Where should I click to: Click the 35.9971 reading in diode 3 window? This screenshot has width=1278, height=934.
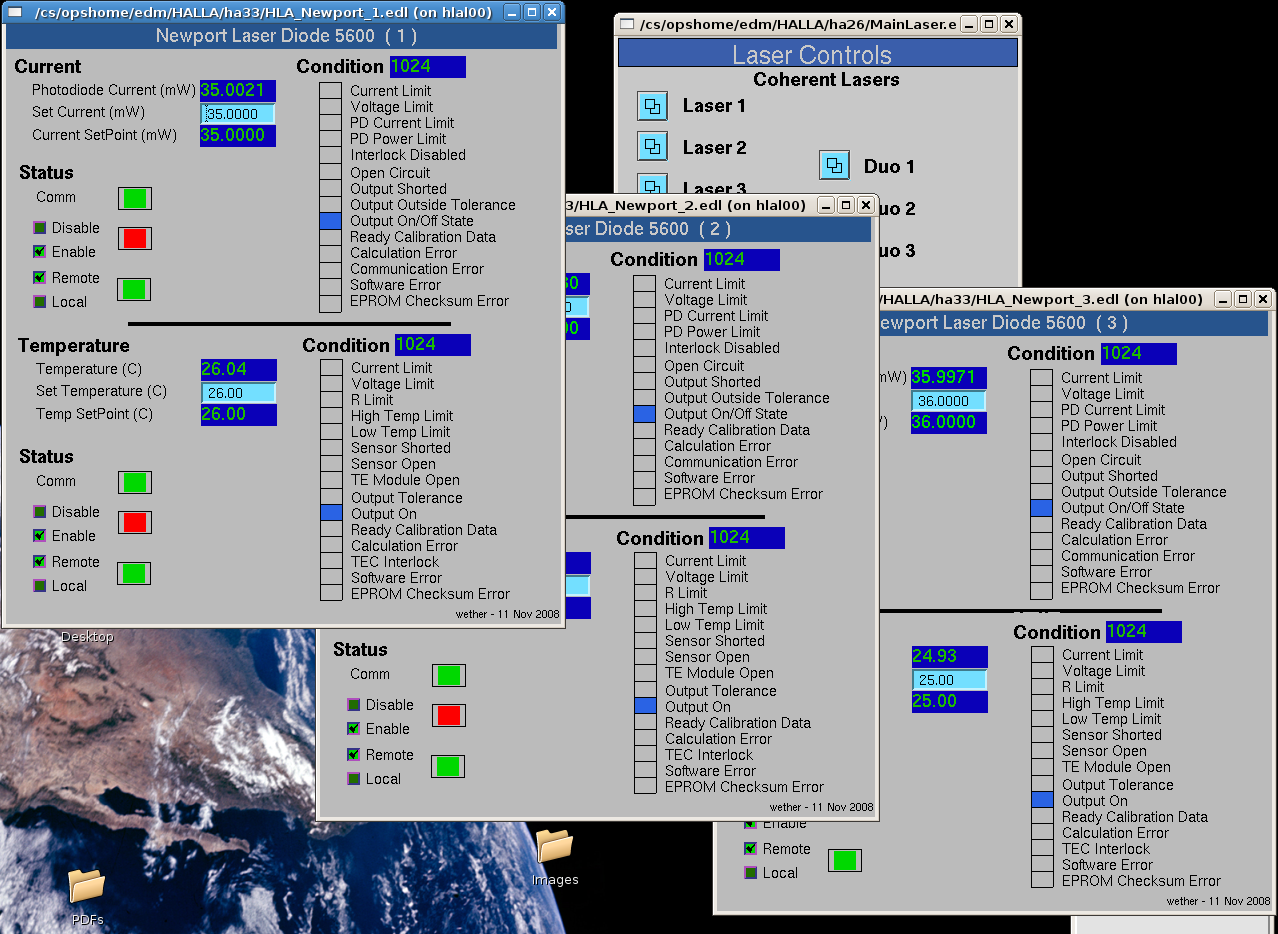[949, 378]
